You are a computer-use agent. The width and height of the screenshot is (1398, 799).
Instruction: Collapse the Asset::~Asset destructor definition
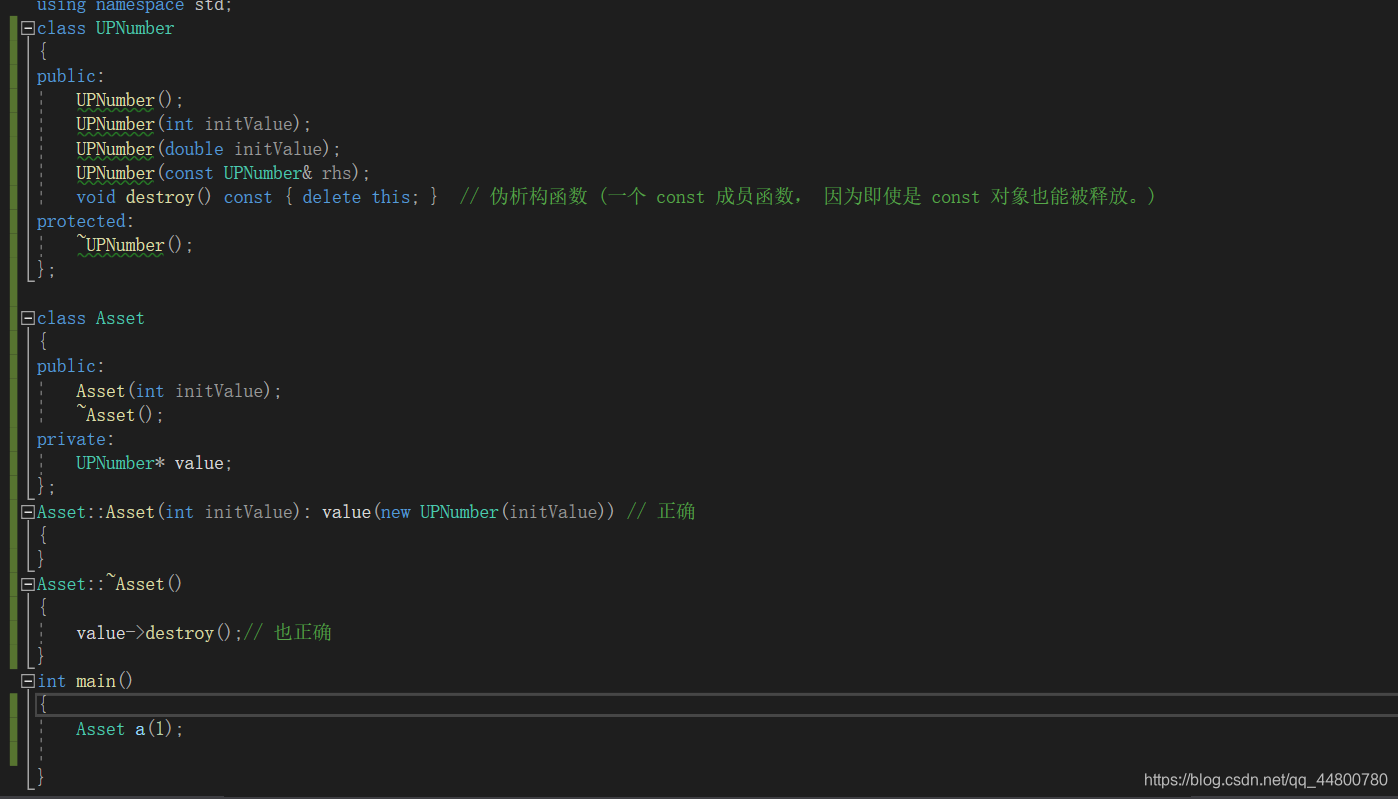coord(28,584)
